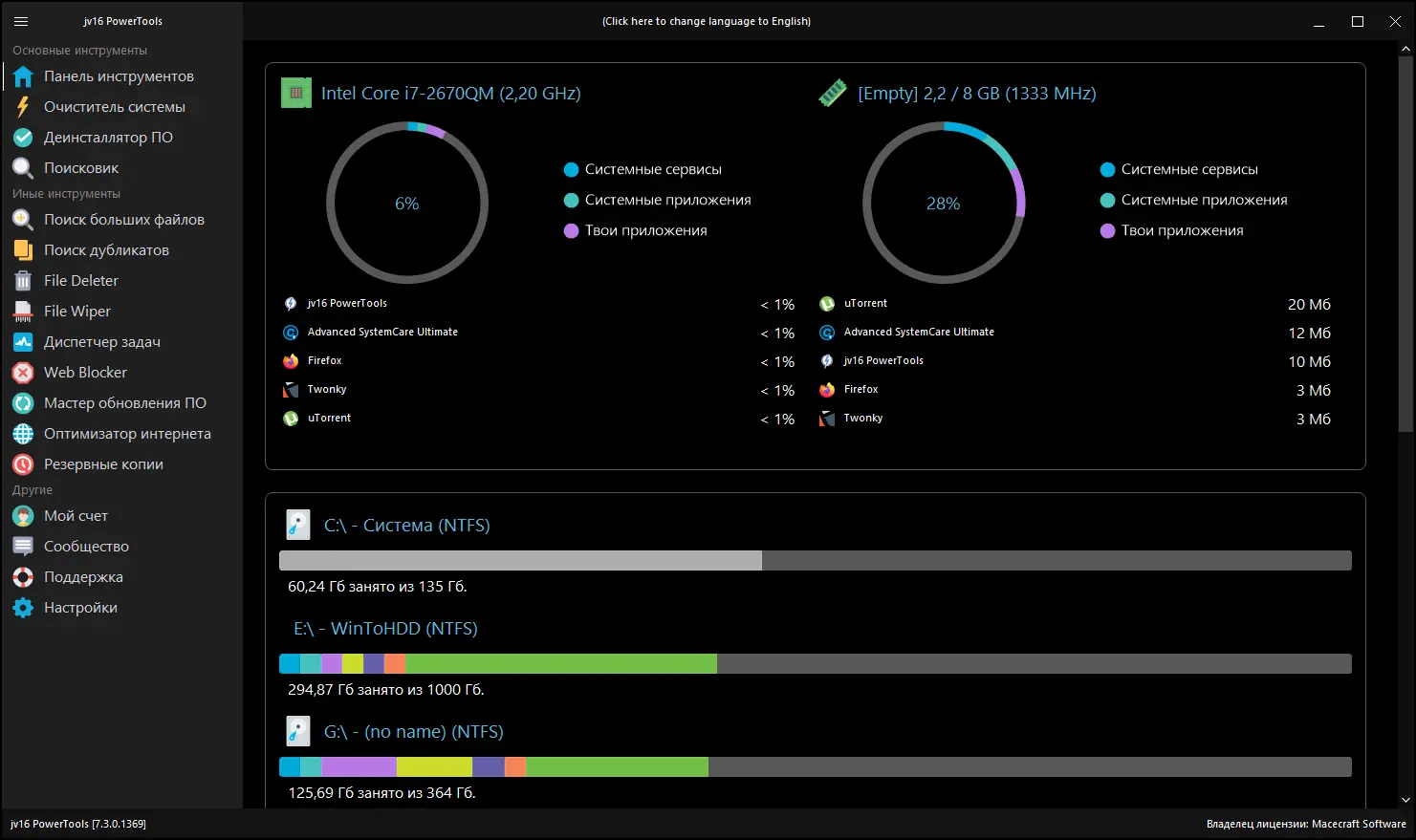Open Поиск дубликатов tool
The height and width of the screenshot is (840, 1416).
[122, 250]
